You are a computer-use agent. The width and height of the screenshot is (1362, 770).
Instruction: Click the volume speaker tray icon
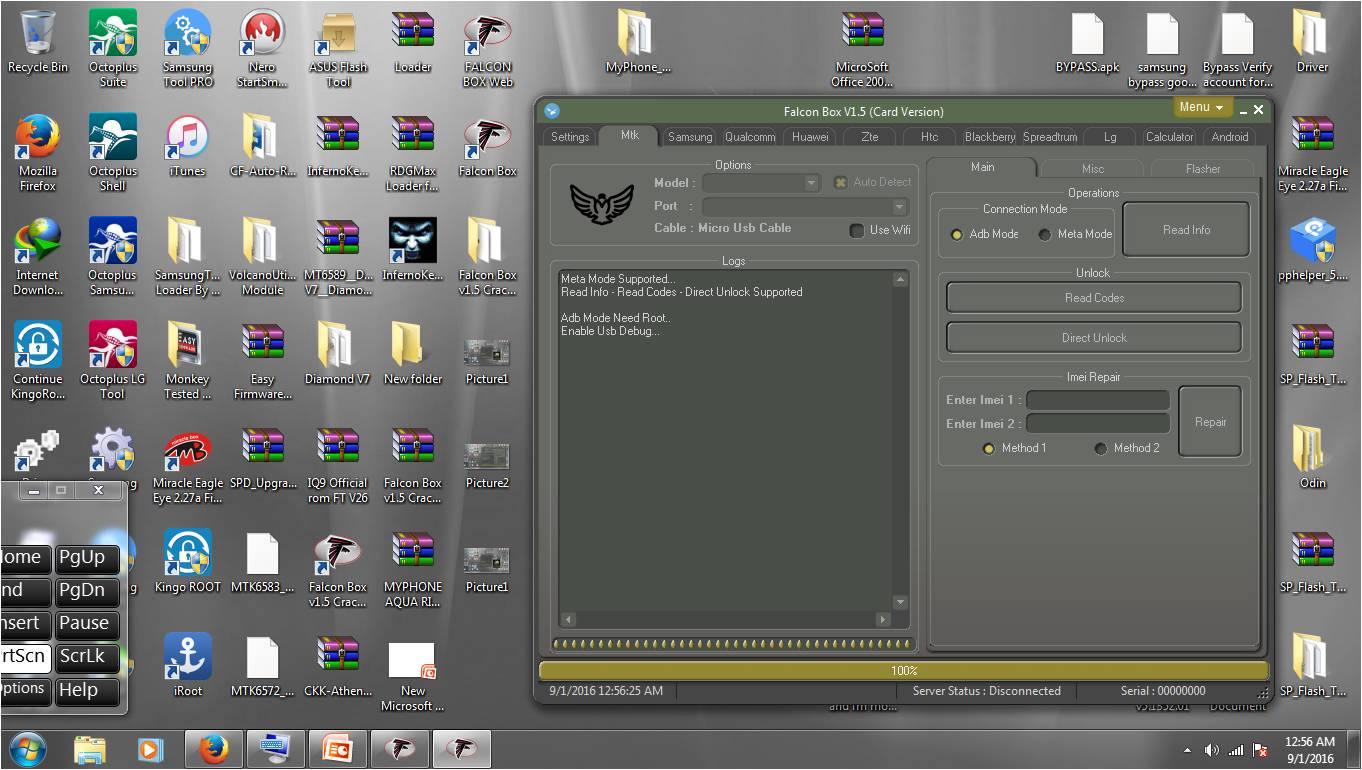pos(1212,750)
